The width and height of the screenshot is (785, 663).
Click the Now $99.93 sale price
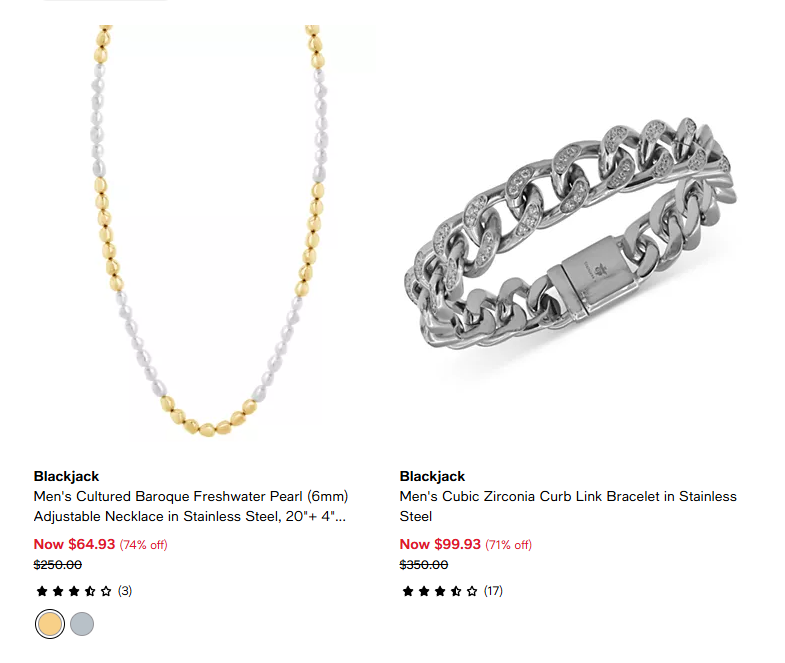click(x=440, y=544)
